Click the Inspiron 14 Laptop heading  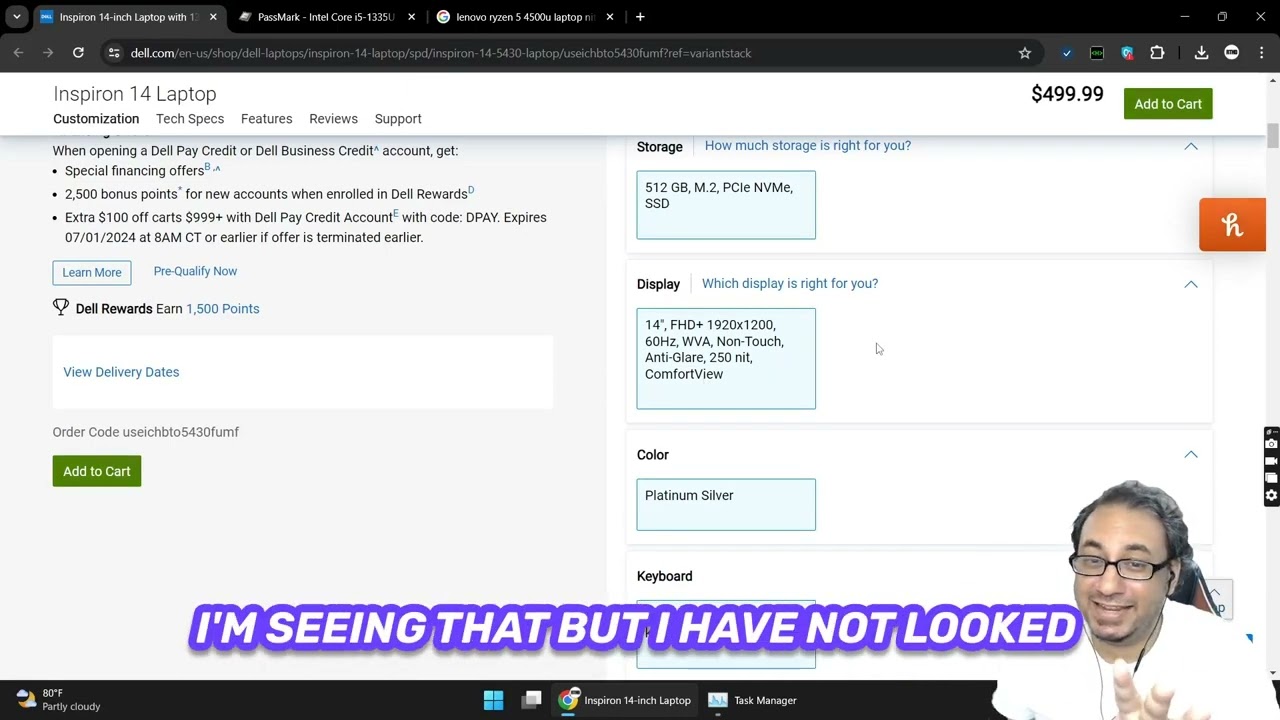pyautogui.click(x=135, y=94)
